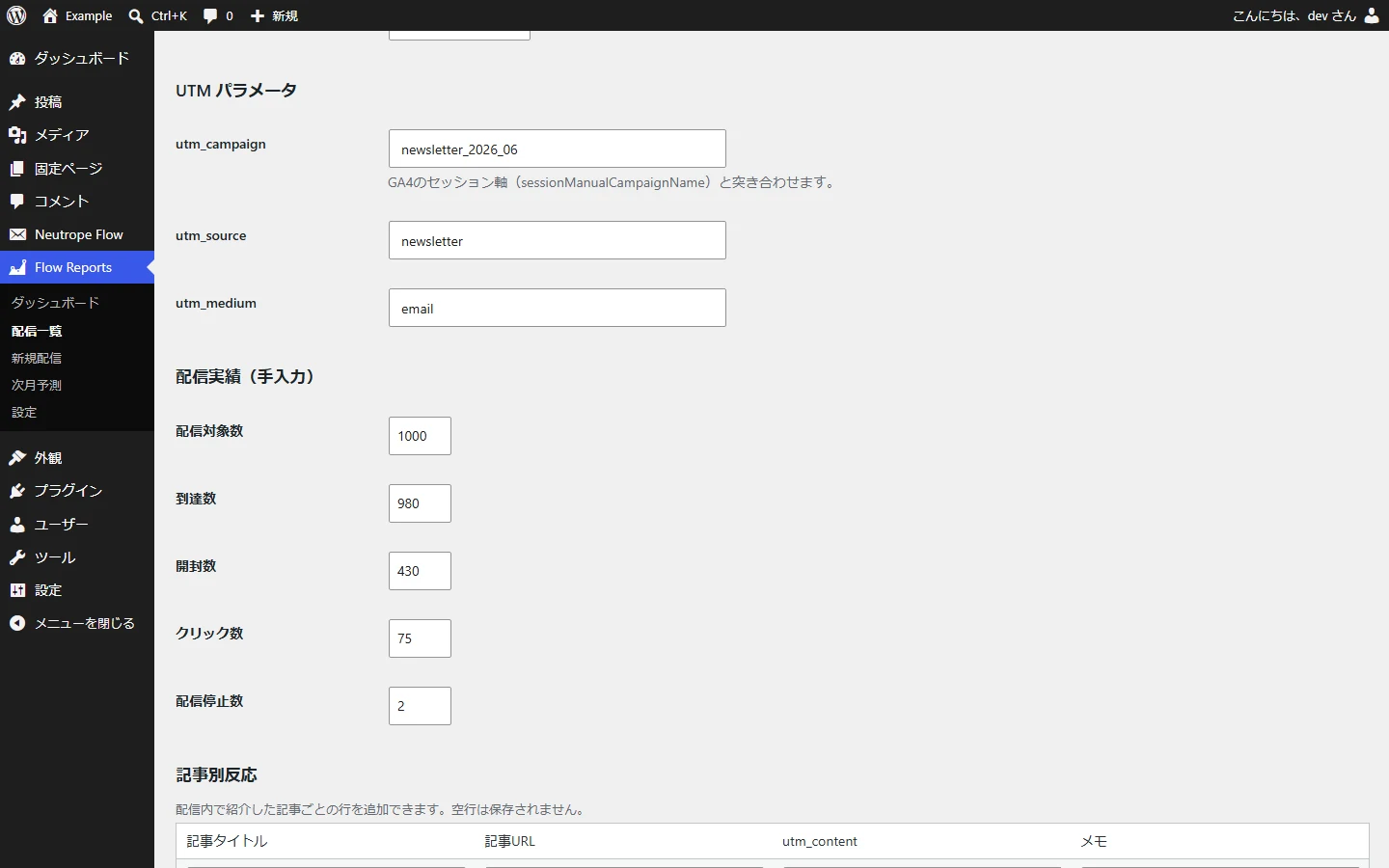The image size is (1389, 868).
Task: Click the ユーザー person icon
Action: click(x=17, y=525)
